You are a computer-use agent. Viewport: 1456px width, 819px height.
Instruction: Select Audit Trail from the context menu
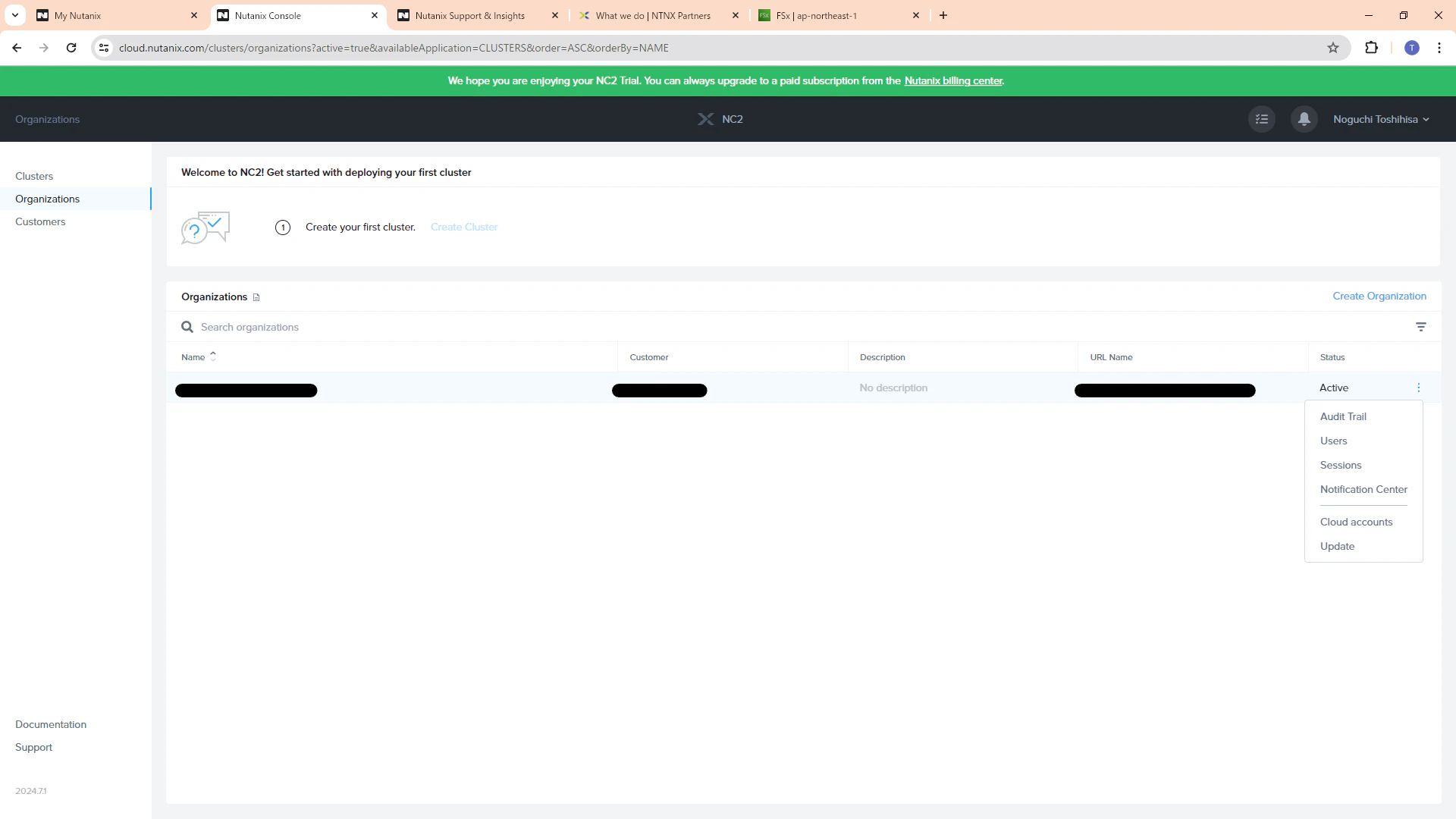(x=1343, y=416)
